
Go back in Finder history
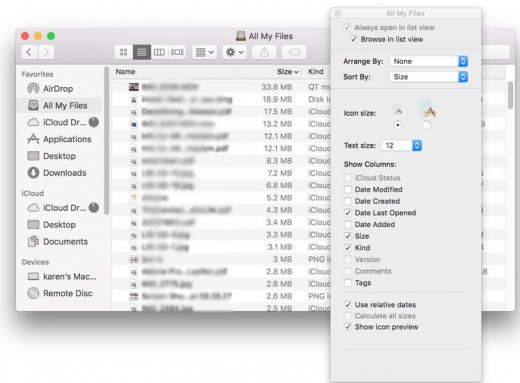(29, 52)
